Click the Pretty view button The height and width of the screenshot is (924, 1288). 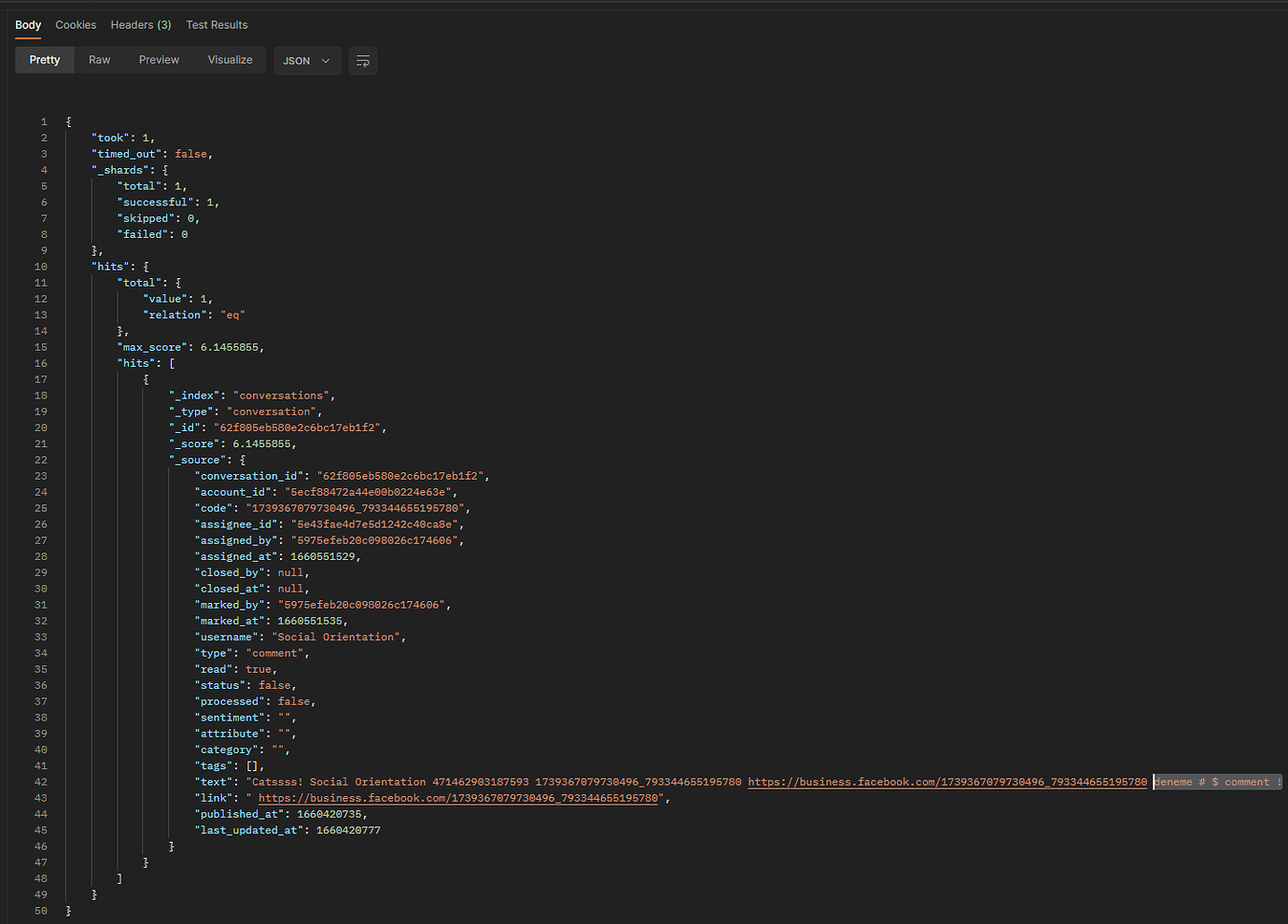click(x=44, y=59)
